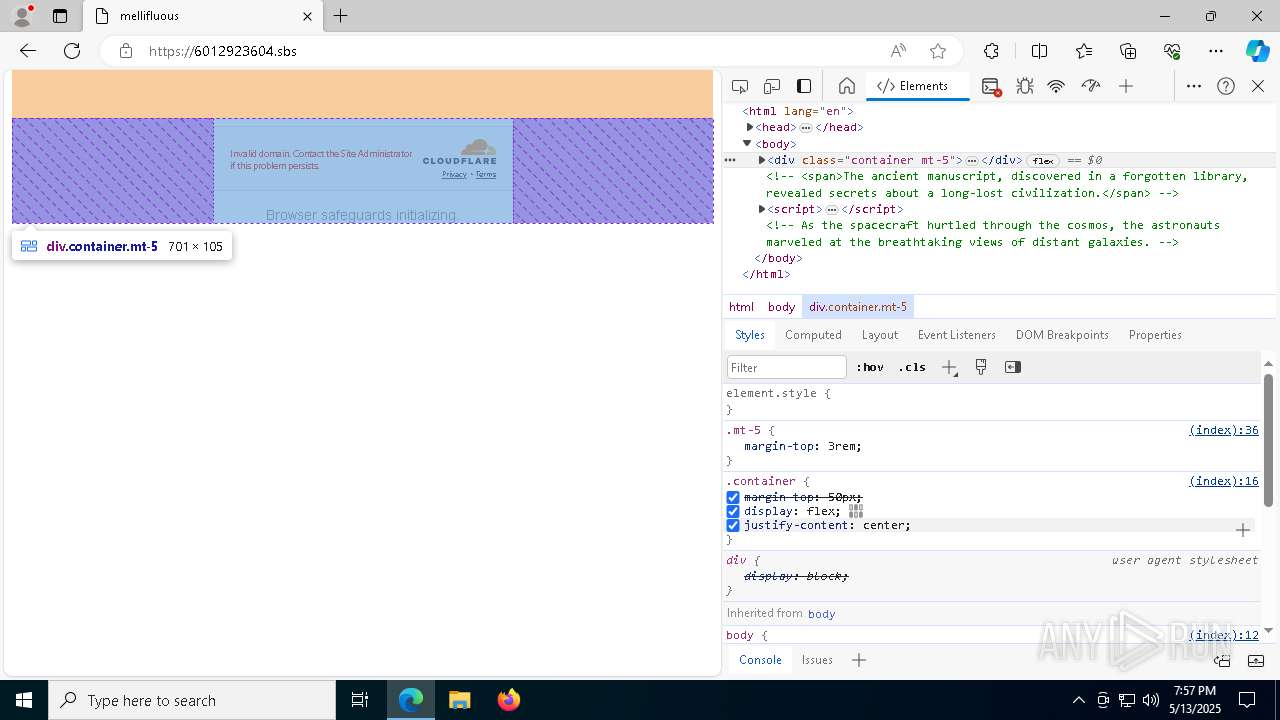This screenshot has width=1280, height=720.
Task: Select body in the breadcrumb trail
Action: tap(781, 307)
